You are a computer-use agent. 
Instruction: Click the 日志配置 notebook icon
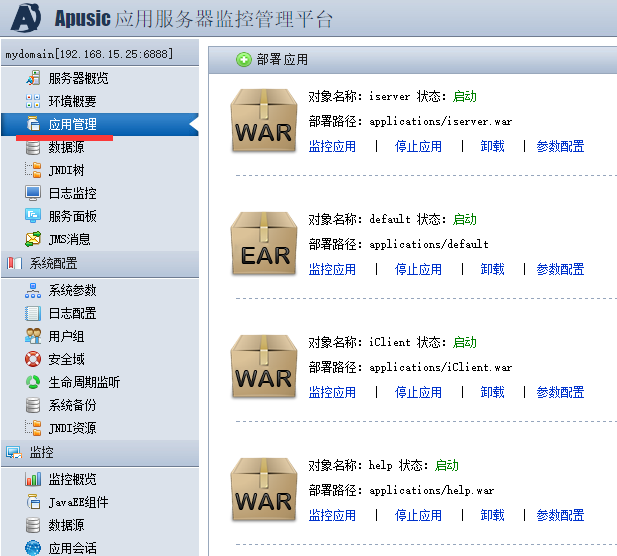coord(33,313)
